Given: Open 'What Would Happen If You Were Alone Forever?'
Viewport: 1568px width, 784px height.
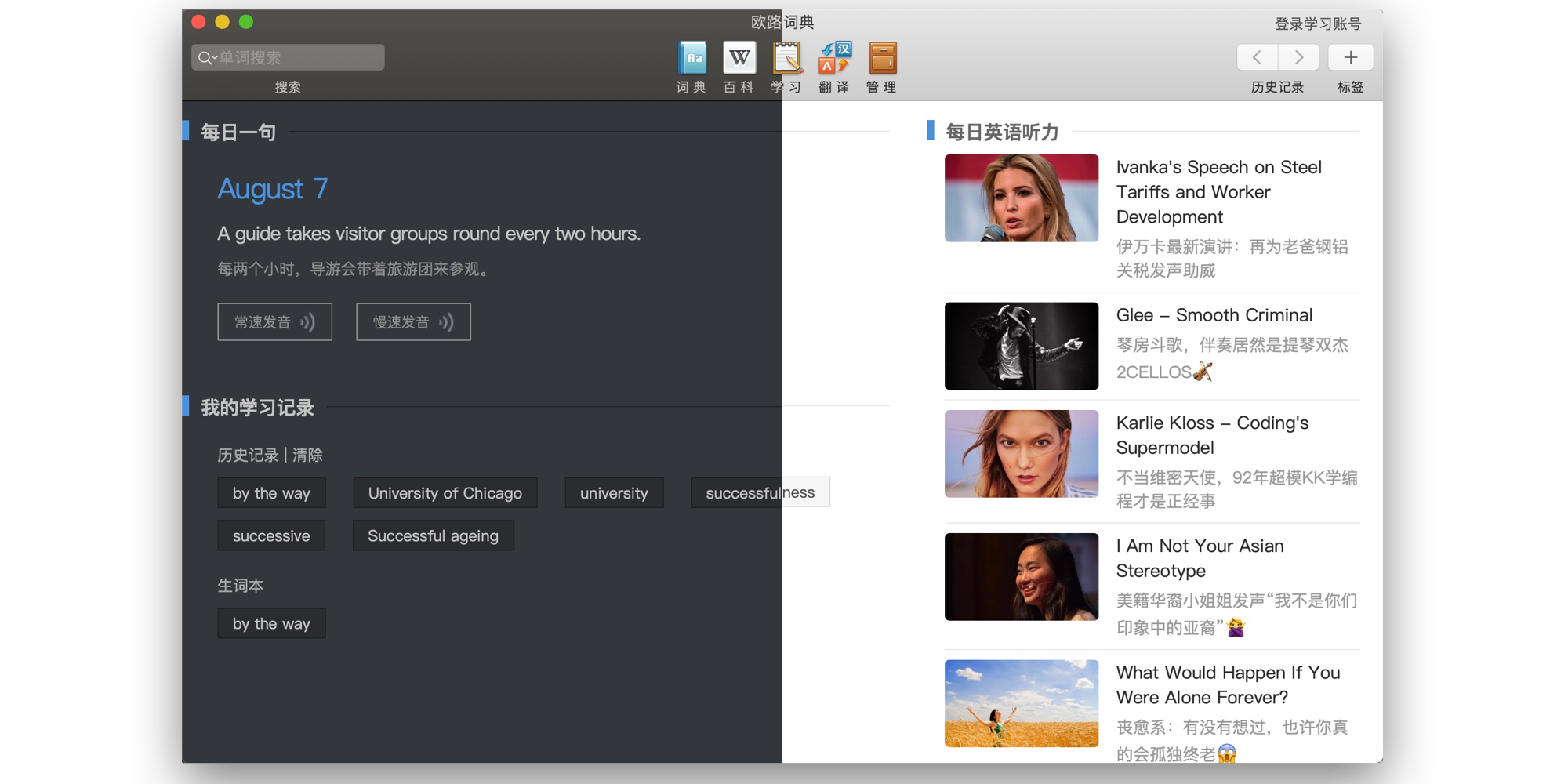Looking at the screenshot, I should click(x=1229, y=684).
